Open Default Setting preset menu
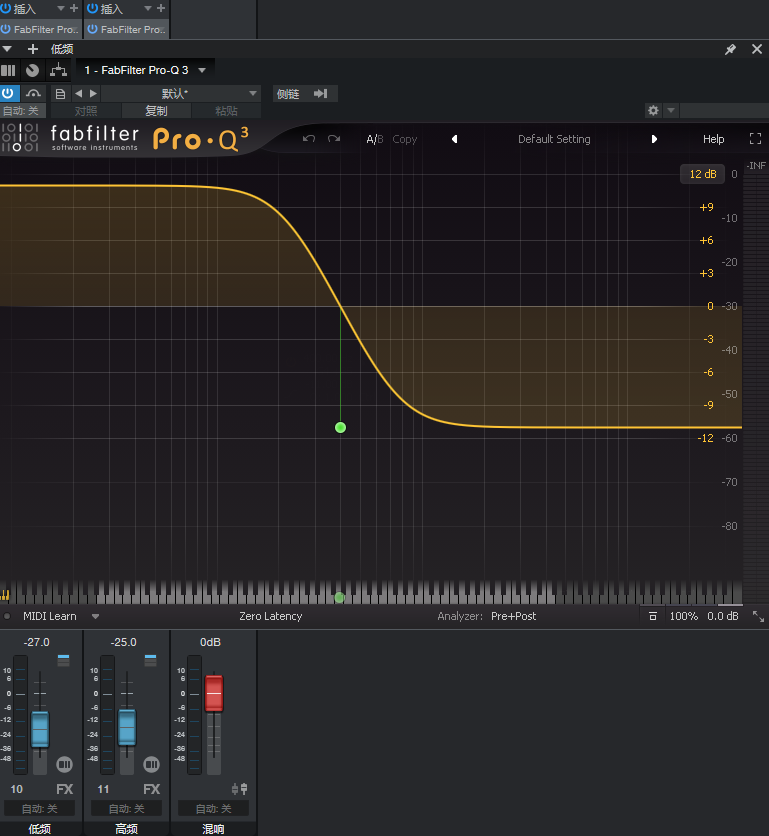Viewport: 769px width, 836px height. tap(554, 139)
